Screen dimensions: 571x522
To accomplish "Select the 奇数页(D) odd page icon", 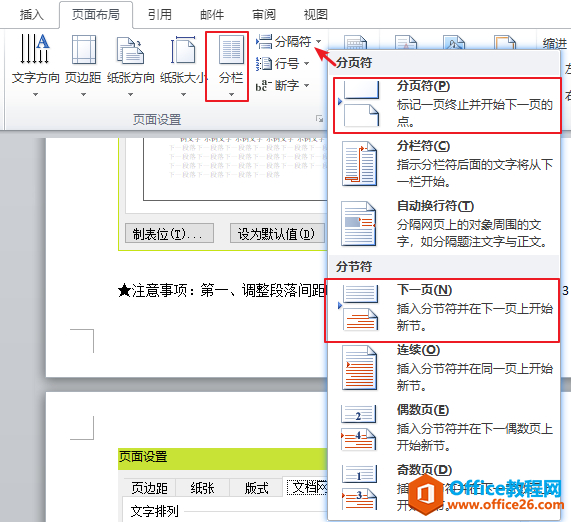I will (x=359, y=487).
